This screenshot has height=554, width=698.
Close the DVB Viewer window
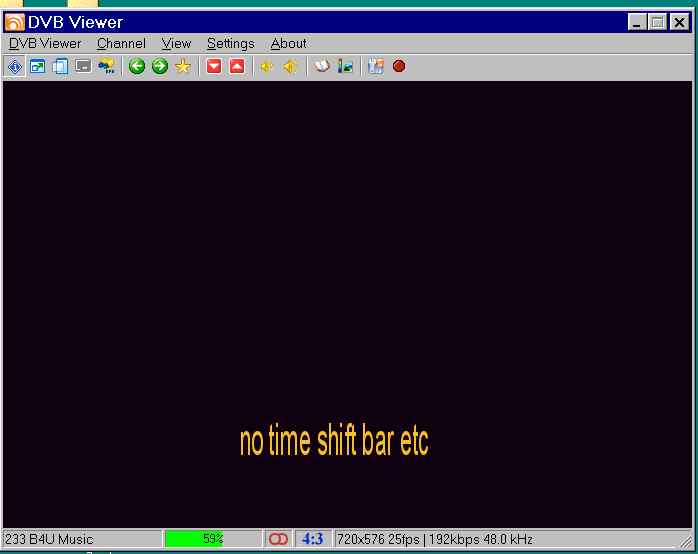(679, 22)
